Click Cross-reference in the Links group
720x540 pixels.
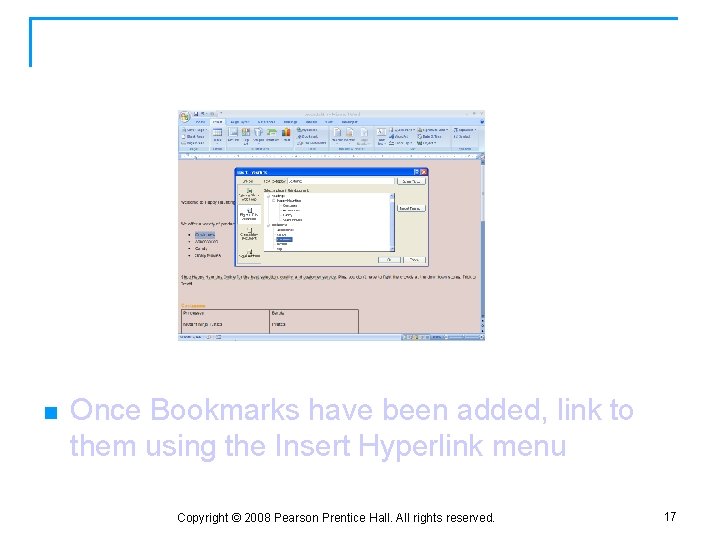point(312,143)
